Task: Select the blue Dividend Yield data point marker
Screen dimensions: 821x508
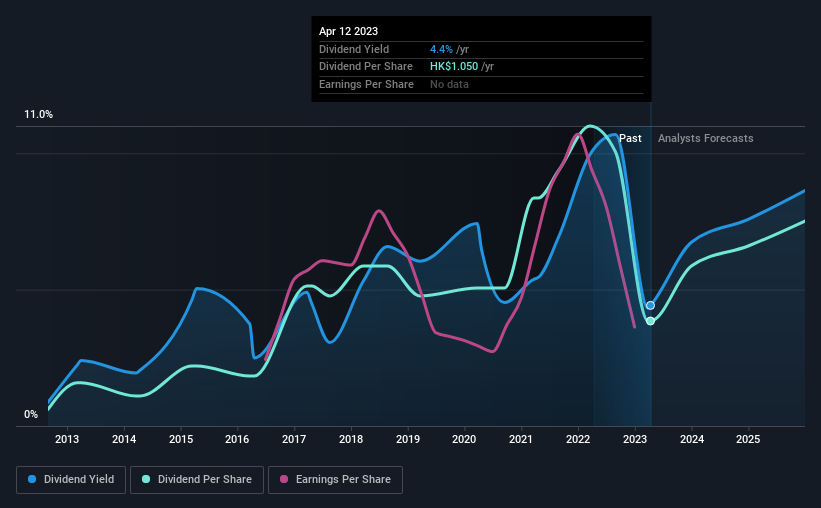Action: 650,305
